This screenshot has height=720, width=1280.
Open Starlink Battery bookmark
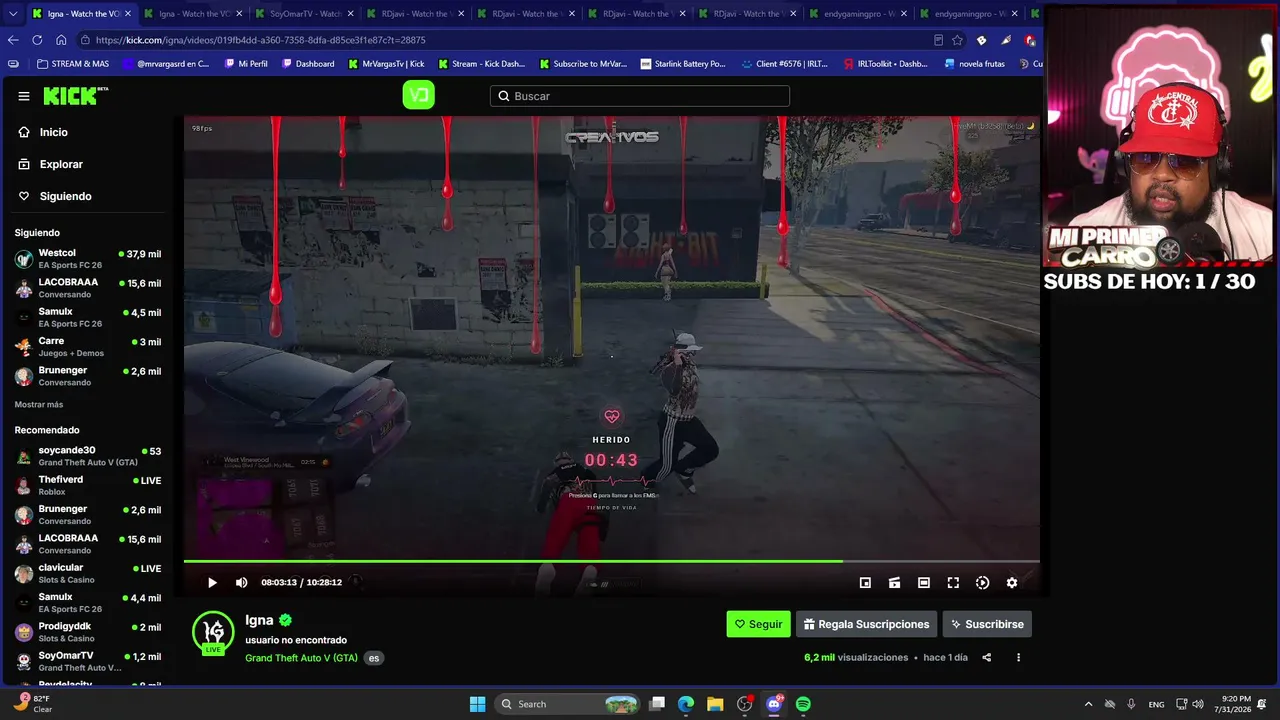tap(683, 64)
